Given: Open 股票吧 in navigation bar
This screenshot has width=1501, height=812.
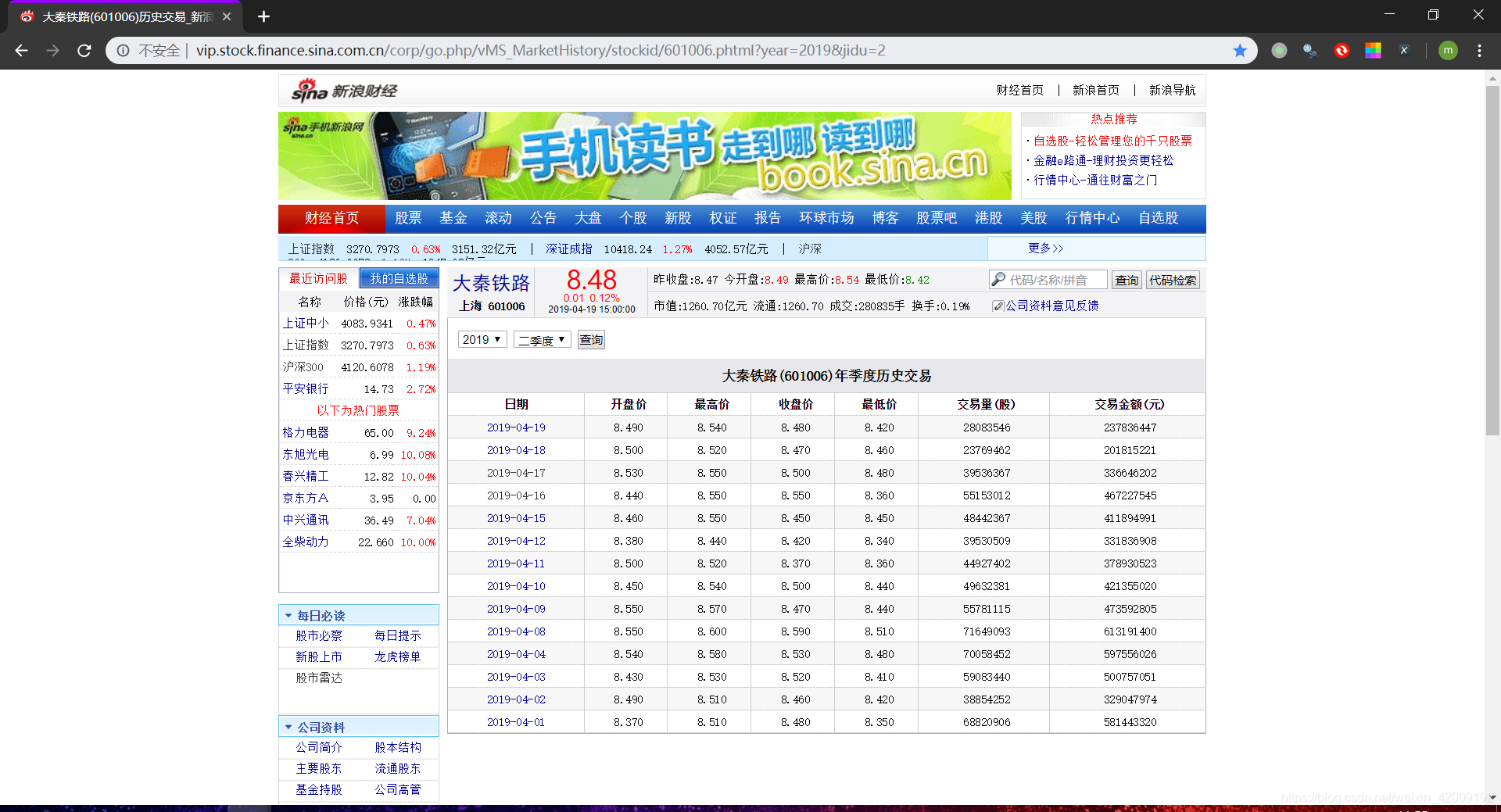Looking at the screenshot, I should pyautogui.click(x=937, y=218).
